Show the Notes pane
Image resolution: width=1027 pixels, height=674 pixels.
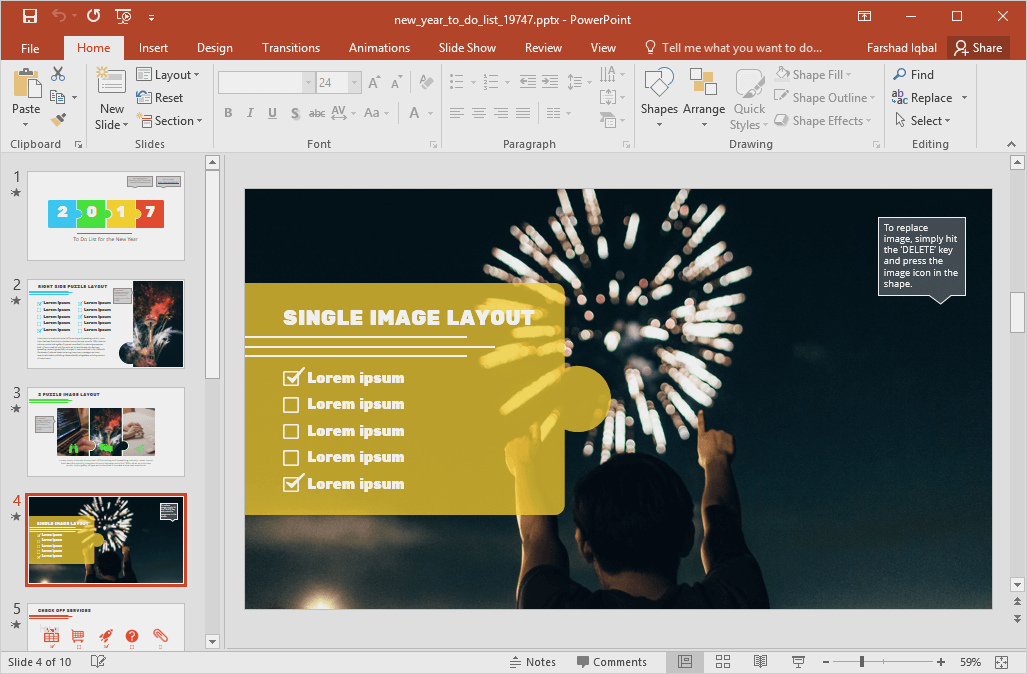[x=532, y=662]
